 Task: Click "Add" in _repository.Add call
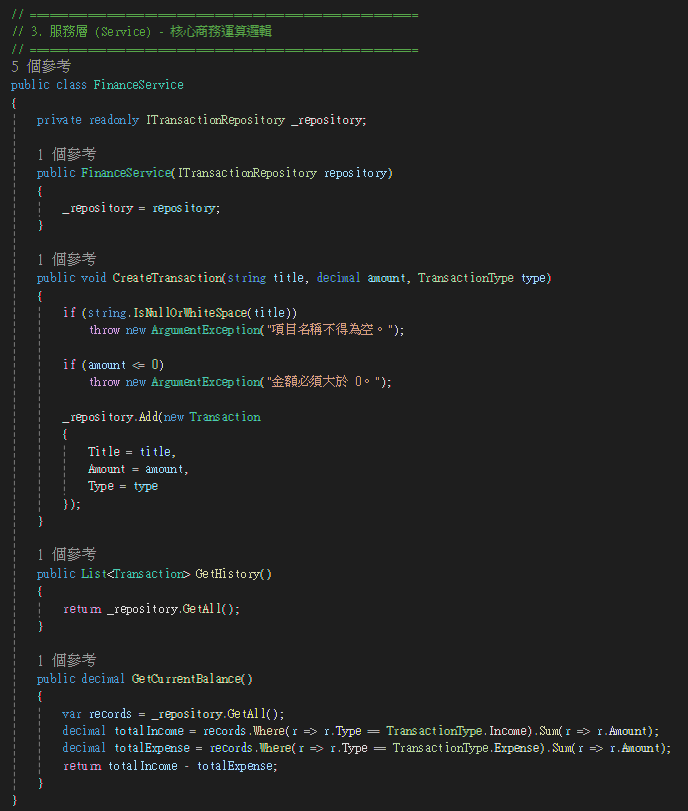tap(148, 417)
